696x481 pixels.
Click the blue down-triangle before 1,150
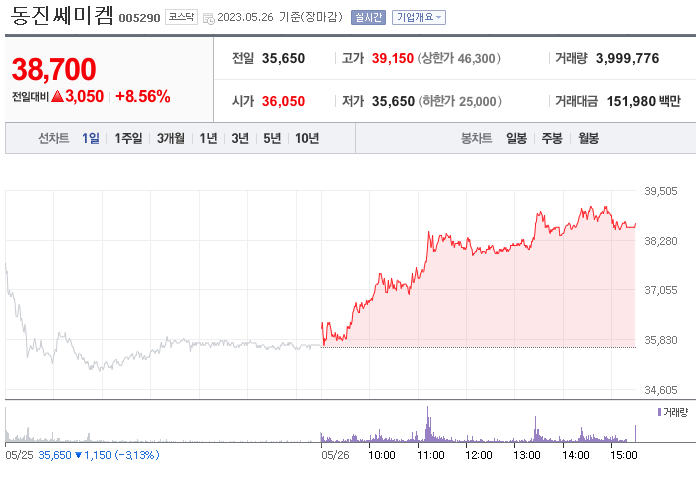(79, 455)
